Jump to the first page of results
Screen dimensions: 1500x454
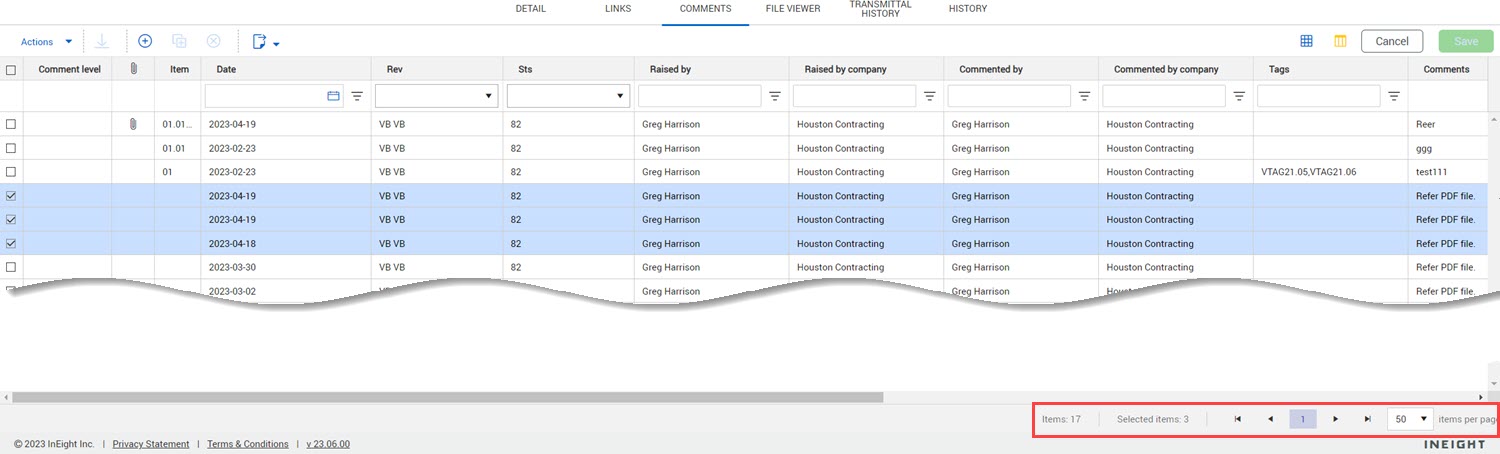tap(1237, 419)
